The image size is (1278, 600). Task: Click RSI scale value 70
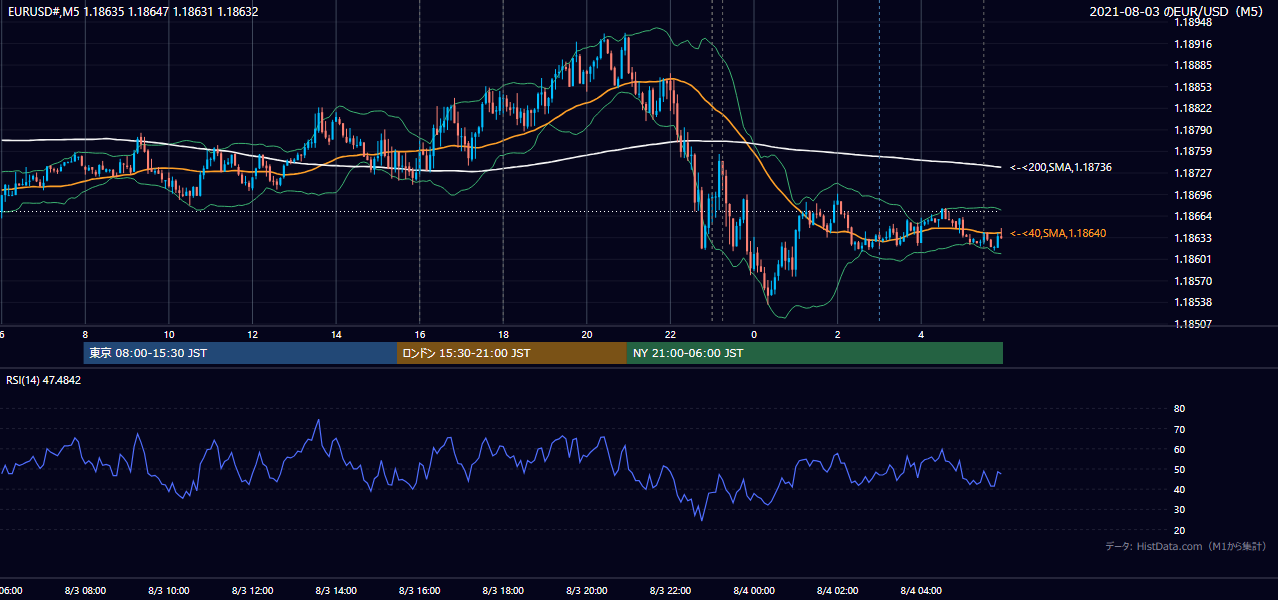coord(1179,429)
